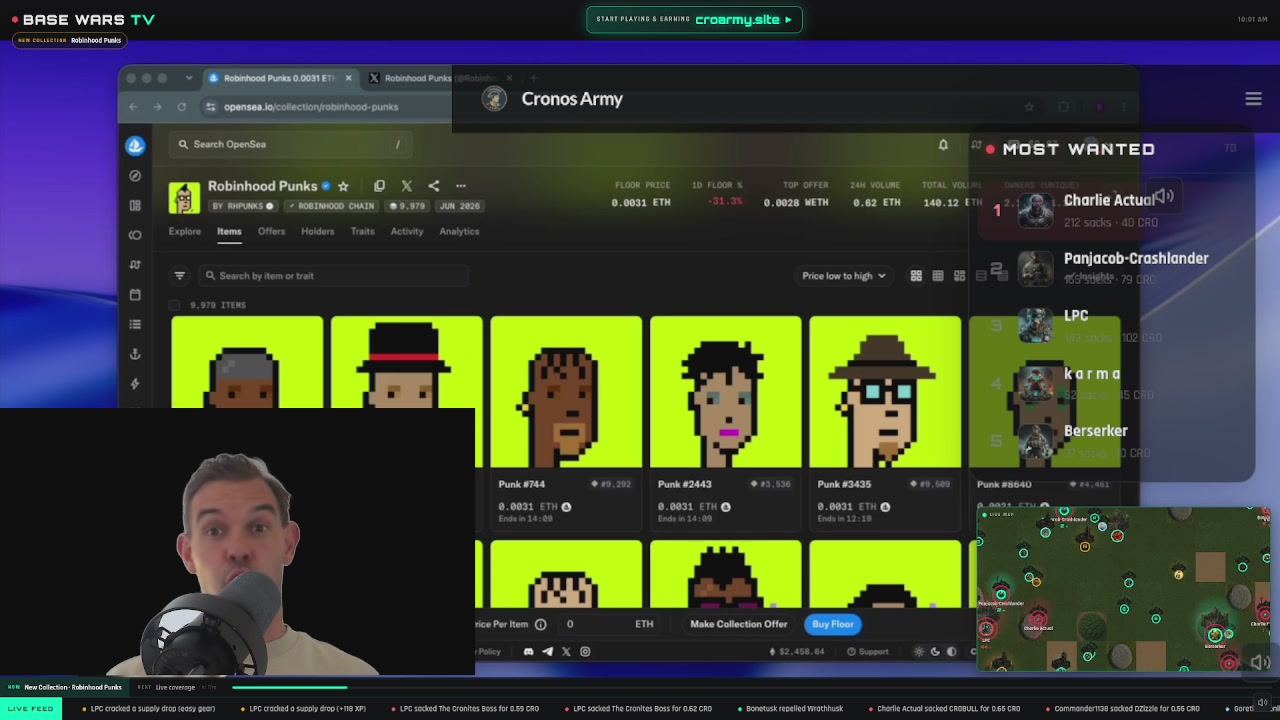Toggle sound with the Most Wanted speaker icon
1280x720 pixels.
coord(1162,197)
